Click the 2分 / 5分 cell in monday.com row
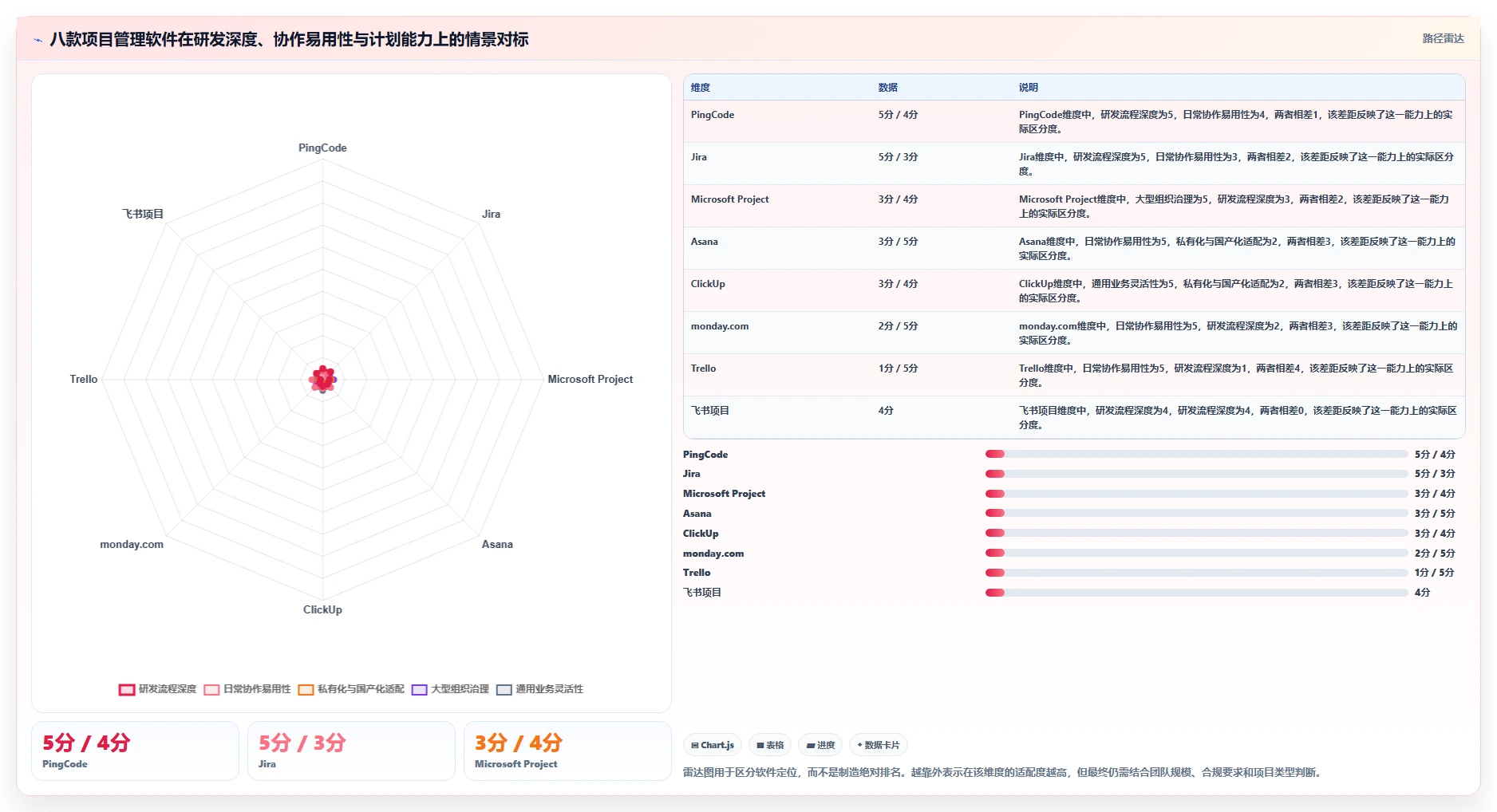This screenshot has width=1497, height=812. [898, 326]
